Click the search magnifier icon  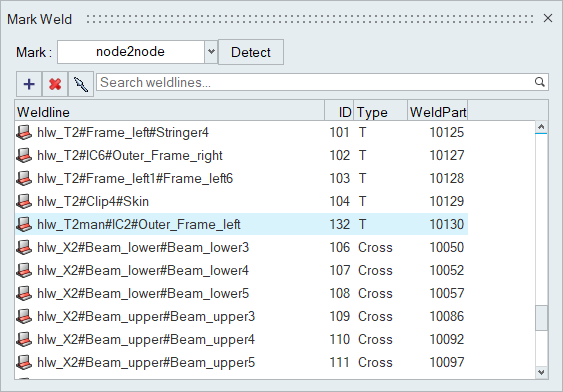pos(539,82)
